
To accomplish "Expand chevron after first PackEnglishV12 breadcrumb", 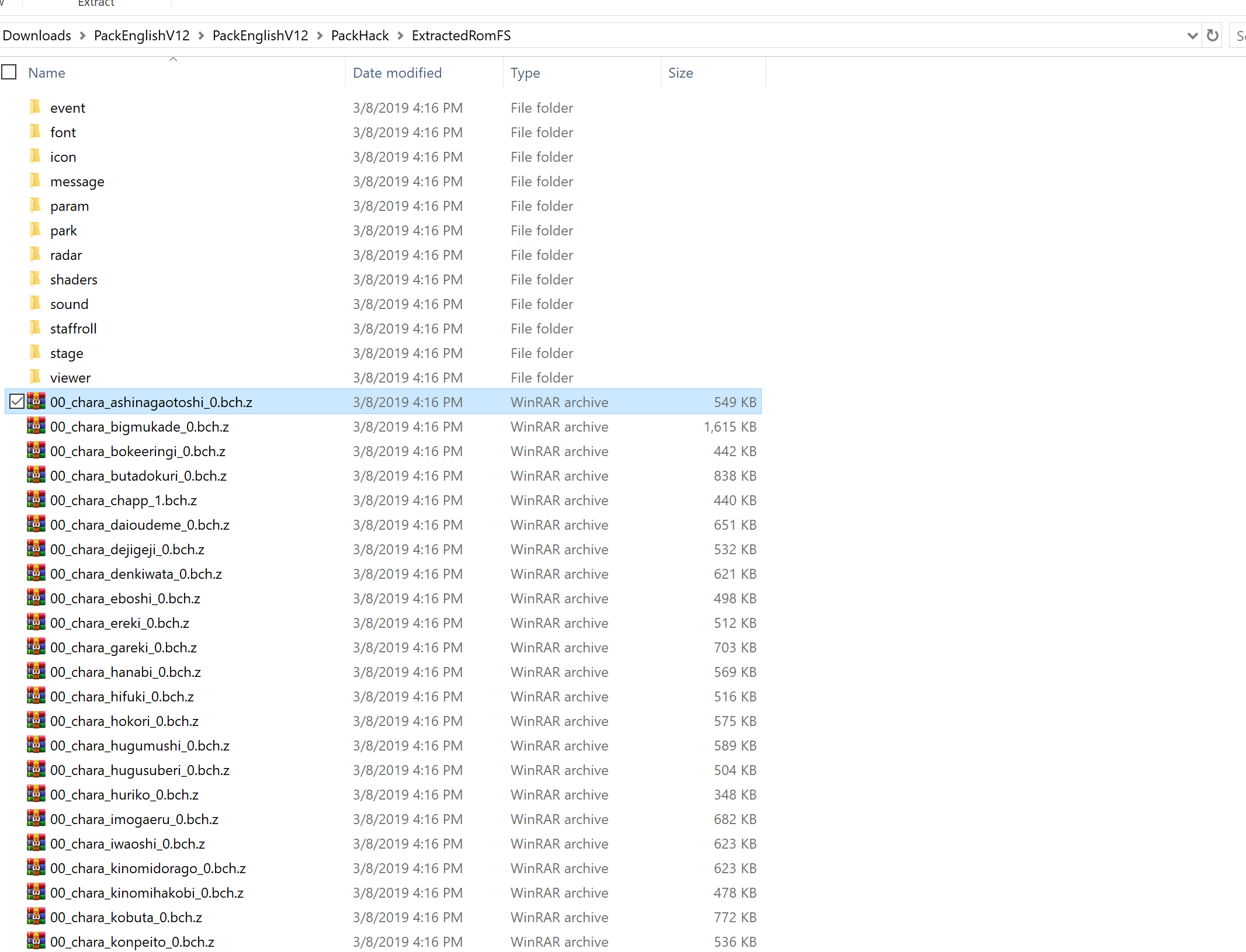I will point(201,36).
